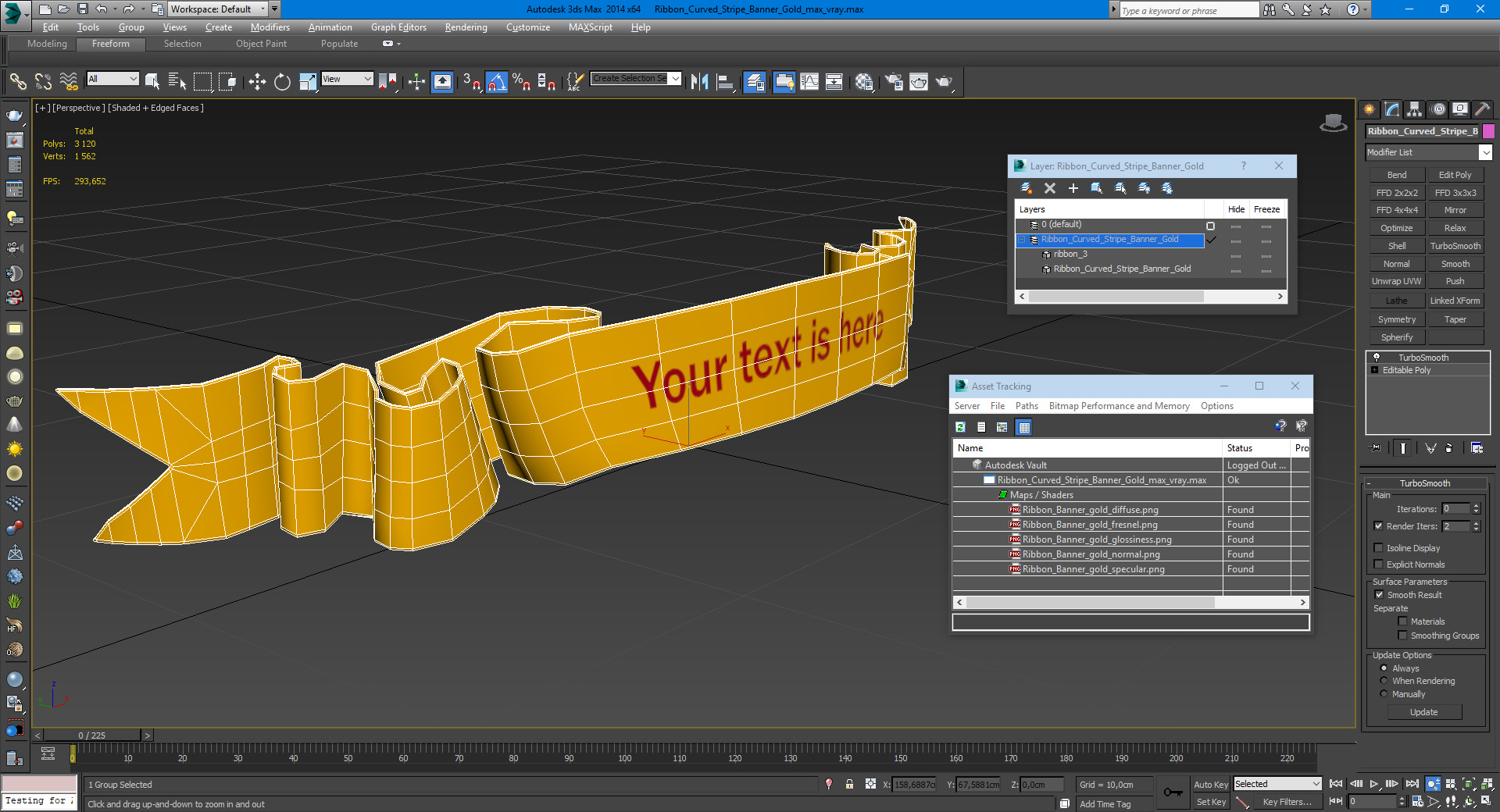Open the Modifier List dropdown

[x=1429, y=152]
